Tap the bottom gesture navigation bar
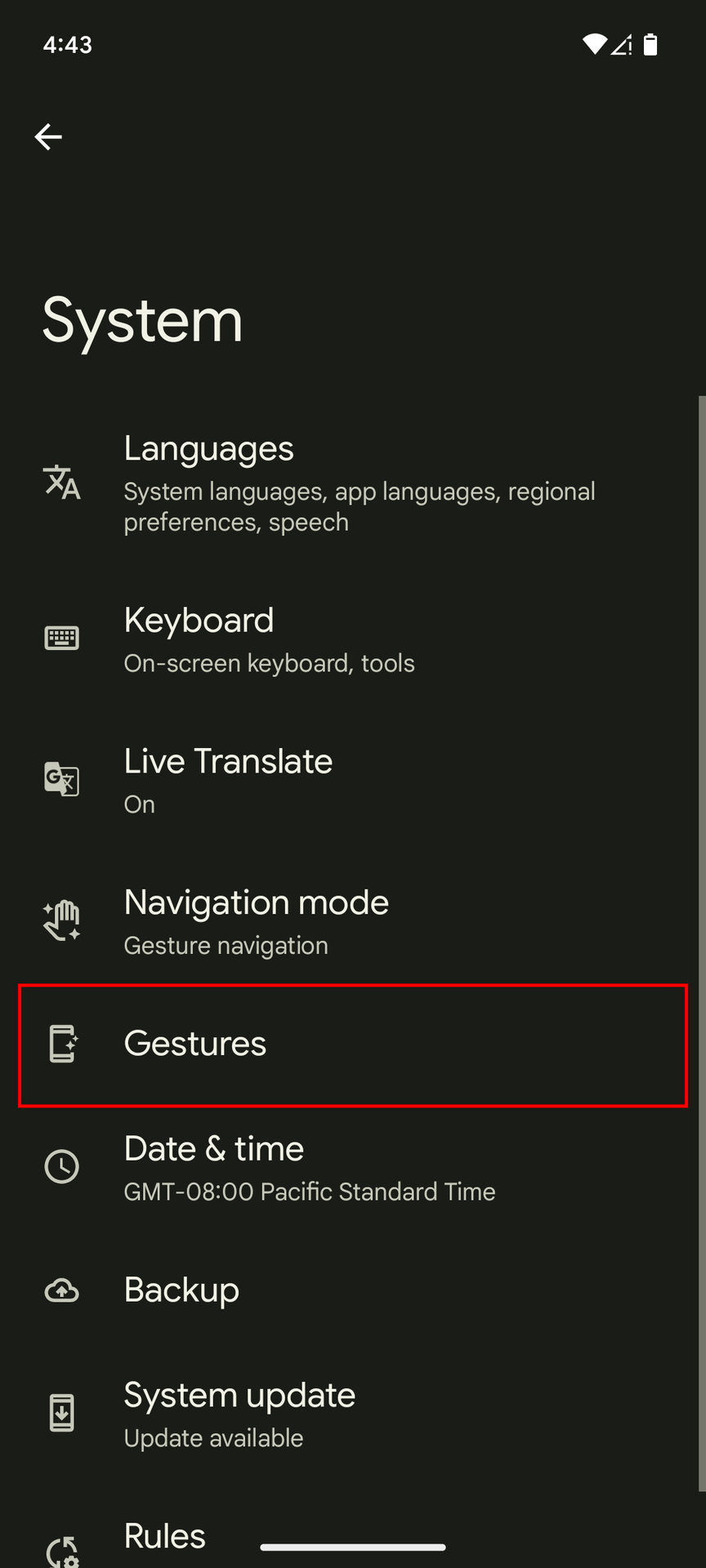The image size is (706, 1568). click(x=353, y=1547)
